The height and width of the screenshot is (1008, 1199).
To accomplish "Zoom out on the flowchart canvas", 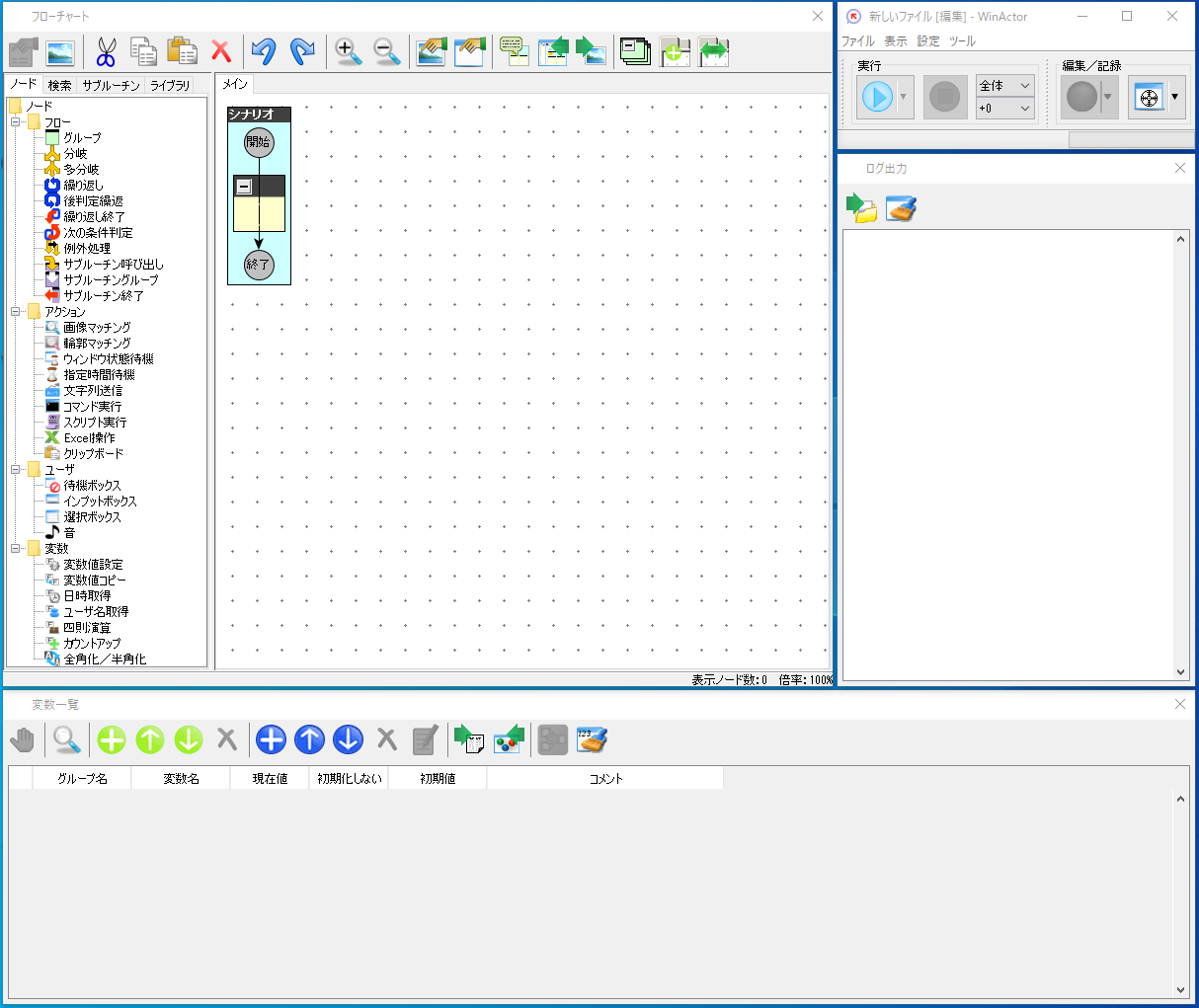I will coord(386,51).
